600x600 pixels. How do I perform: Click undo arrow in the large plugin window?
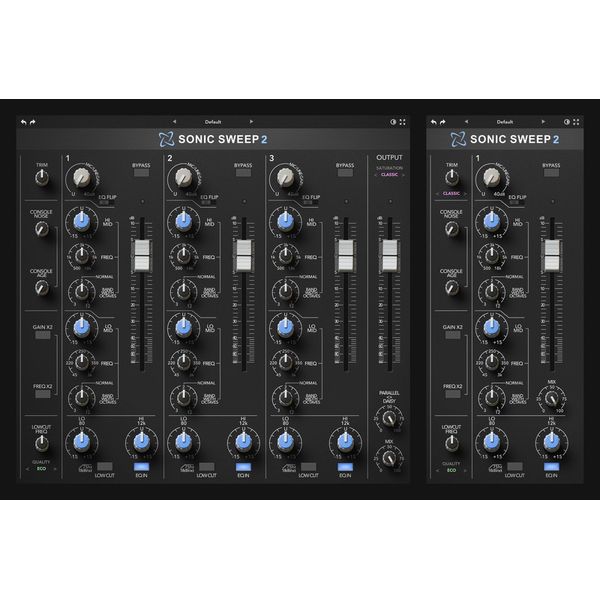click(x=24, y=122)
